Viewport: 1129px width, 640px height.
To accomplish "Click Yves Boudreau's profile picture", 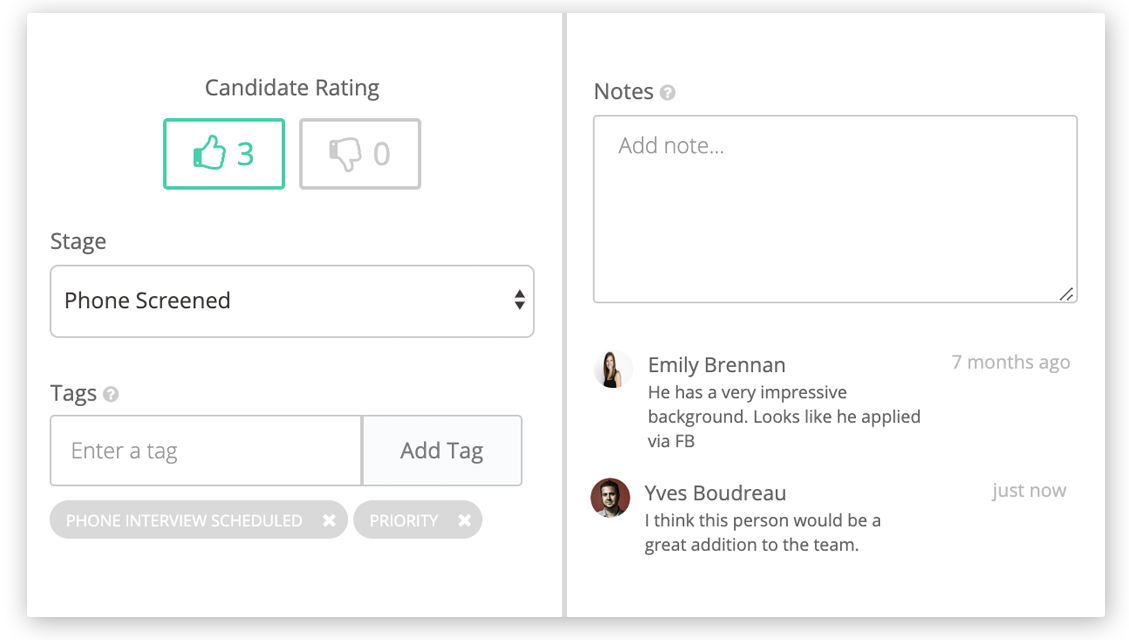I will pyautogui.click(x=613, y=496).
